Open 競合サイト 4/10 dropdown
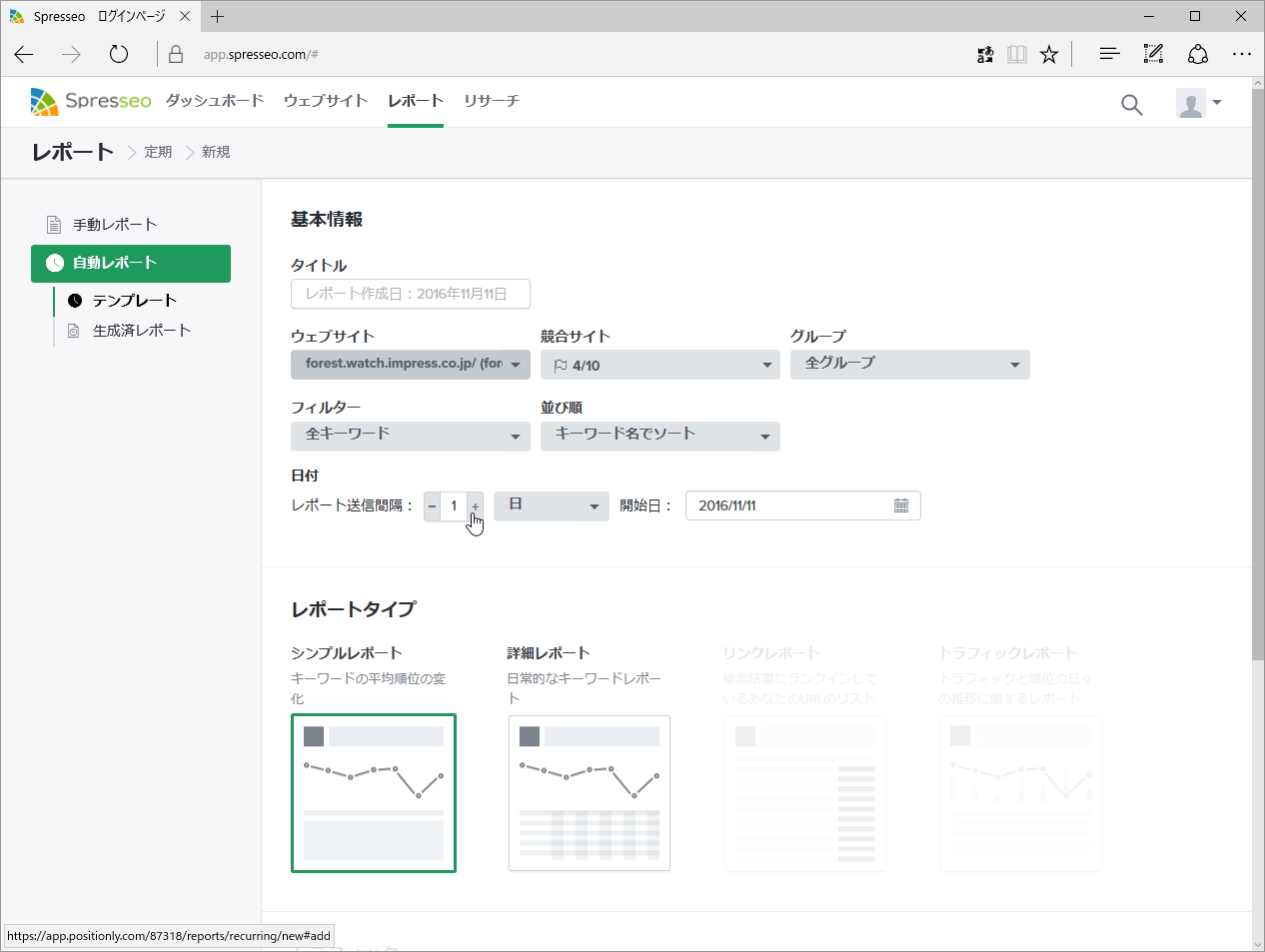The image size is (1265, 952). [660, 365]
